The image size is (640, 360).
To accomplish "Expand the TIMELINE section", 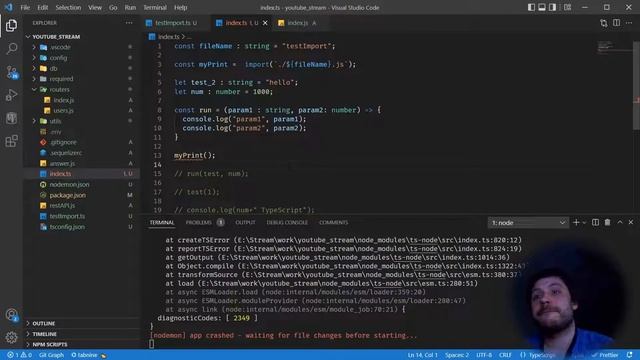I will click(x=44, y=334).
